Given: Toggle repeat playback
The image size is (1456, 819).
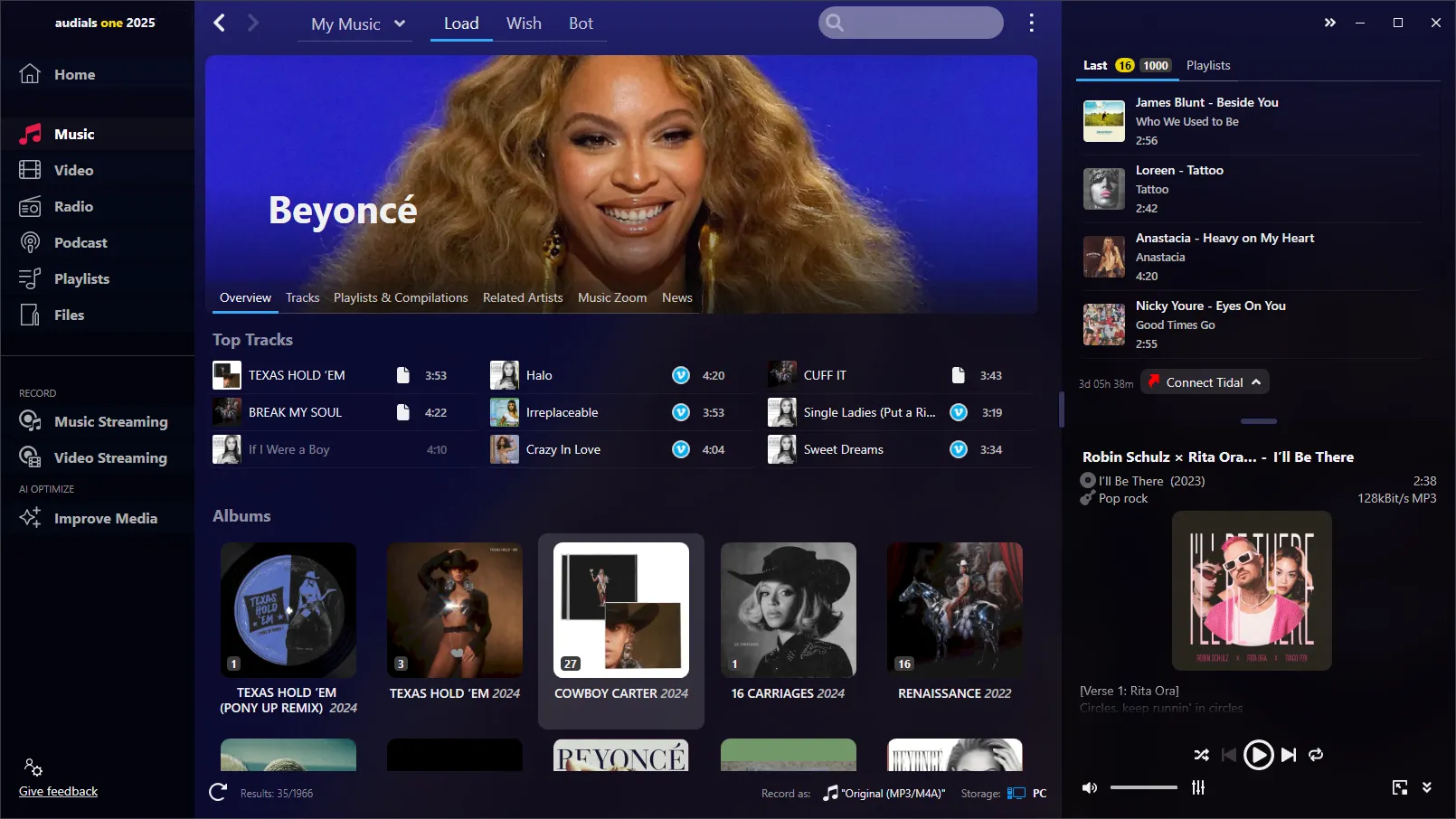Looking at the screenshot, I should (1316, 755).
